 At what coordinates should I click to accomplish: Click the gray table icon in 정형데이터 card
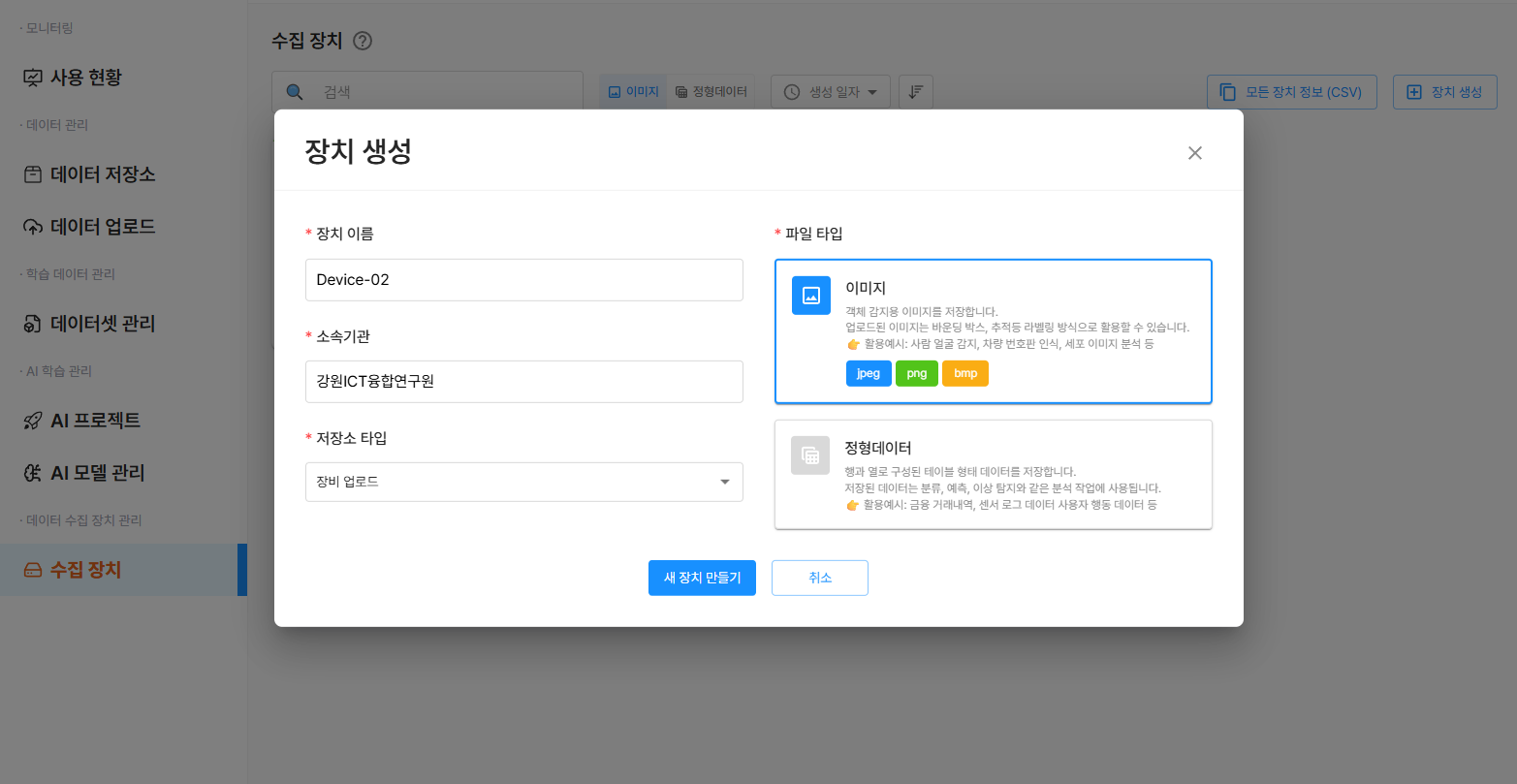coord(810,455)
